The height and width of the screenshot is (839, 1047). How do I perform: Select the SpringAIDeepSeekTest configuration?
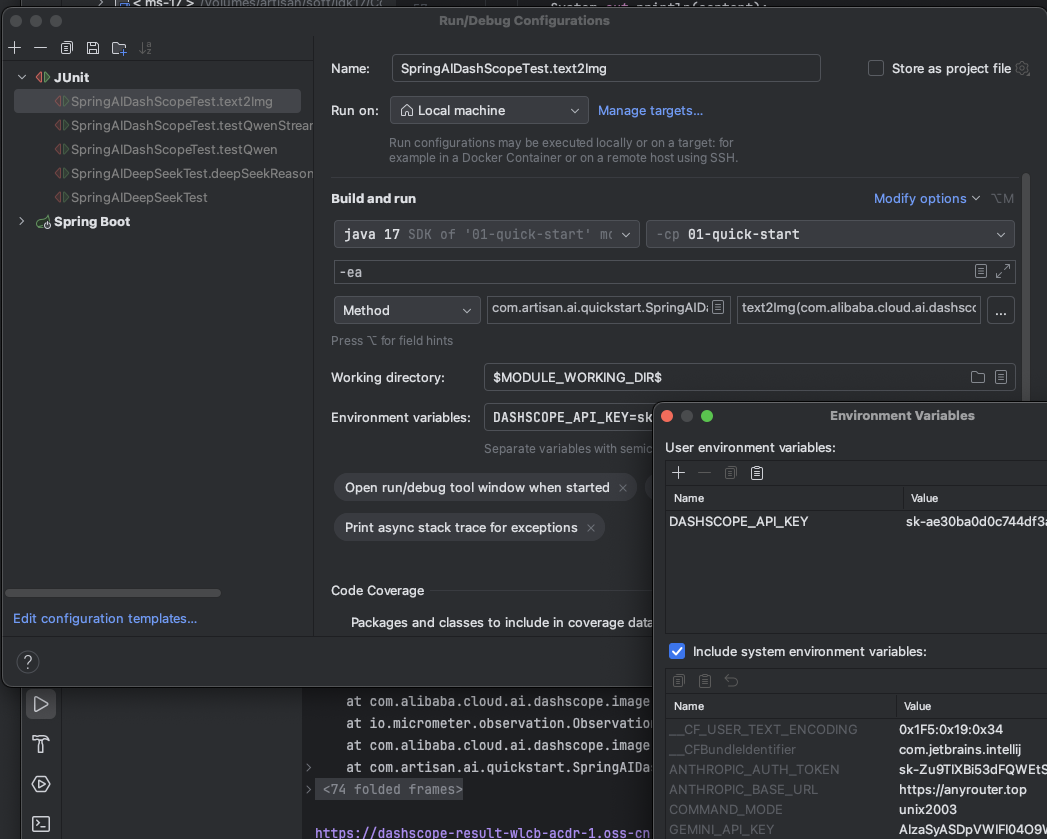click(139, 197)
